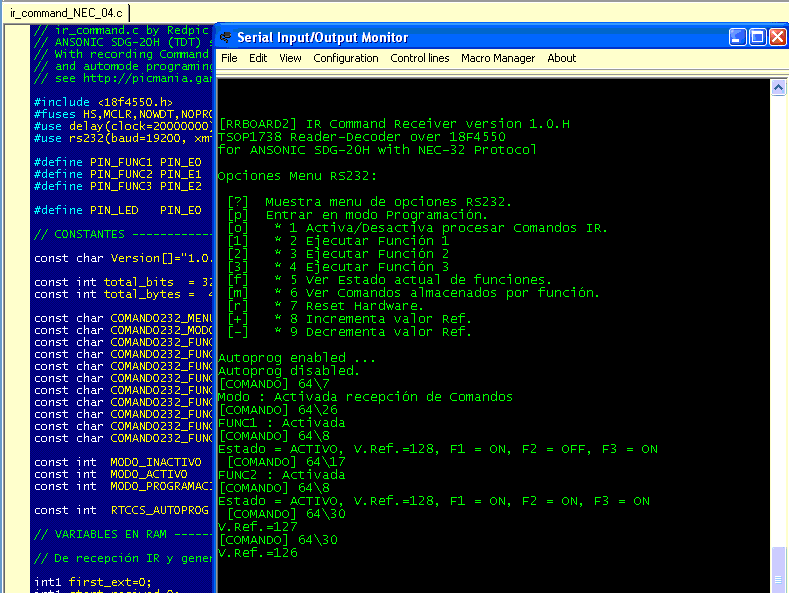Click the '[RRBOARD2] IR Command Receiver' terminal line
The height and width of the screenshot is (593, 789).
tap(394, 124)
